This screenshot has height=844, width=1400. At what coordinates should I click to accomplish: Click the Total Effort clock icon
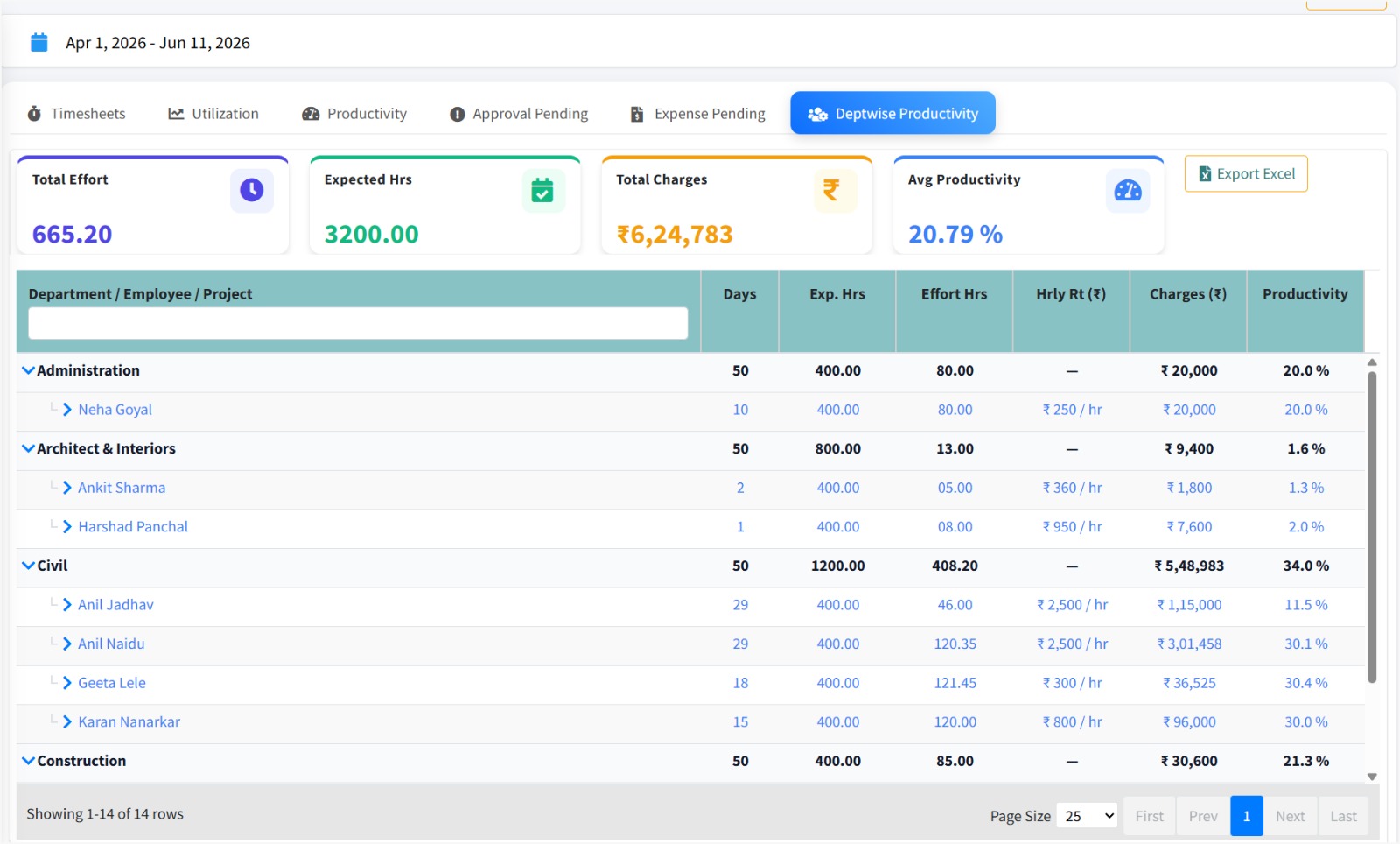pyautogui.click(x=252, y=190)
